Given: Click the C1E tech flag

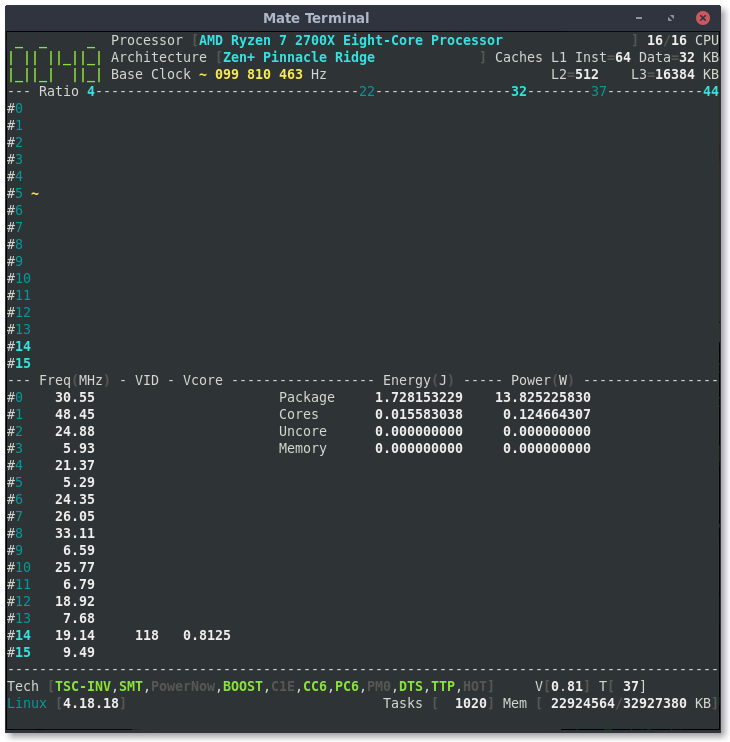Looking at the screenshot, I should [x=283, y=687].
